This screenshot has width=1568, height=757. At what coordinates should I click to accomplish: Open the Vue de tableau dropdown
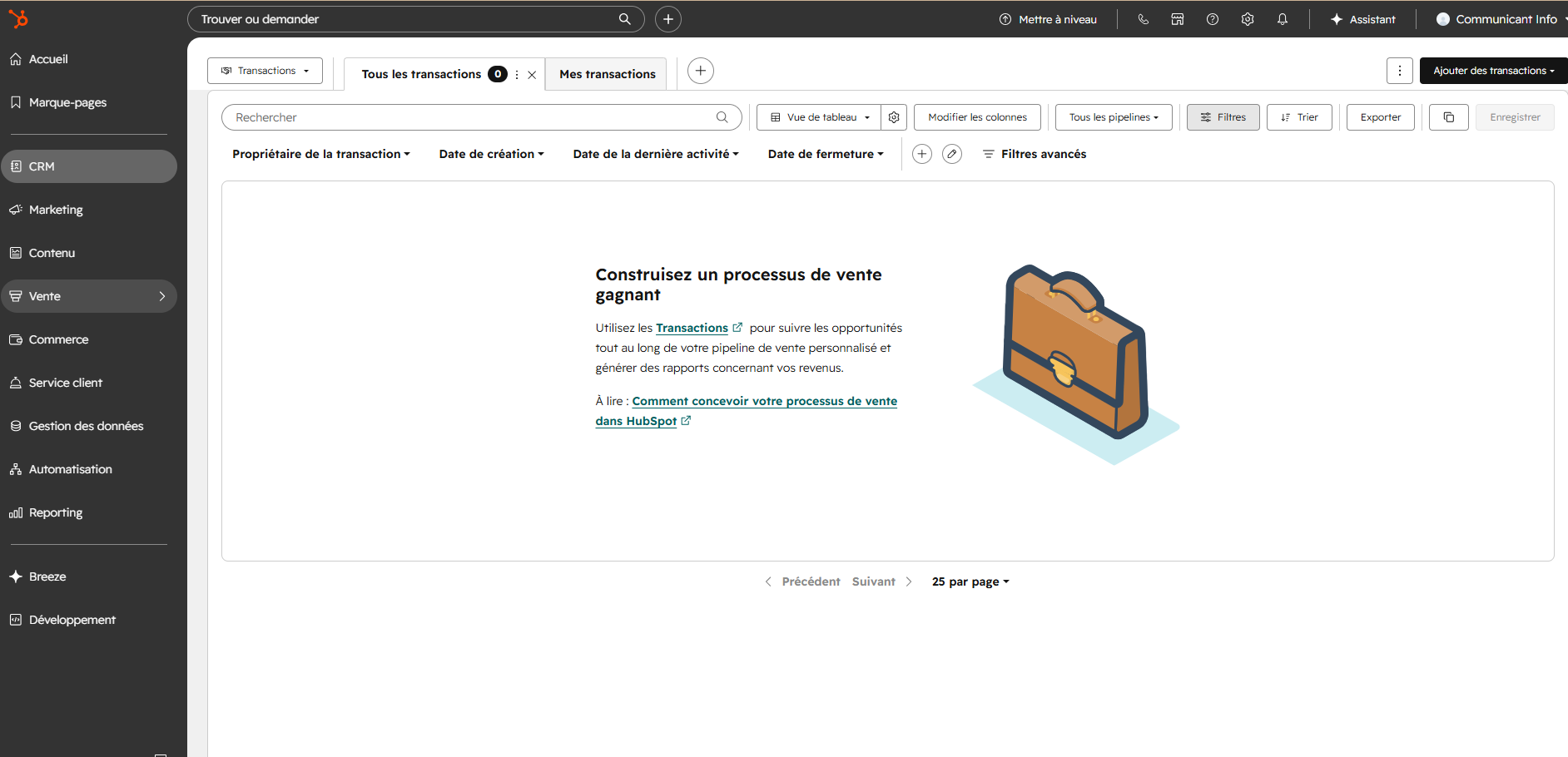pos(819,117)
